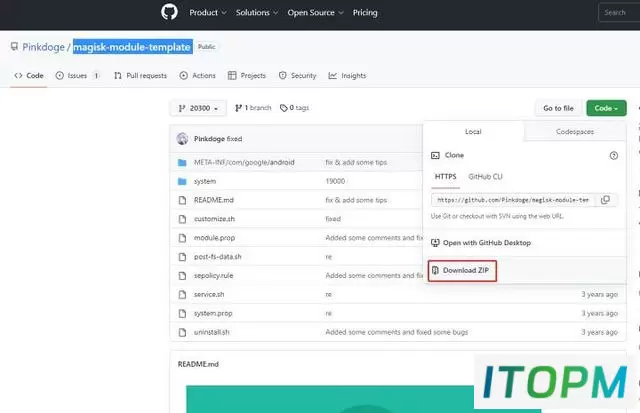Open the Pinkdoge commit author link
The image size is (640, 413).
click(x=209, y=139)
